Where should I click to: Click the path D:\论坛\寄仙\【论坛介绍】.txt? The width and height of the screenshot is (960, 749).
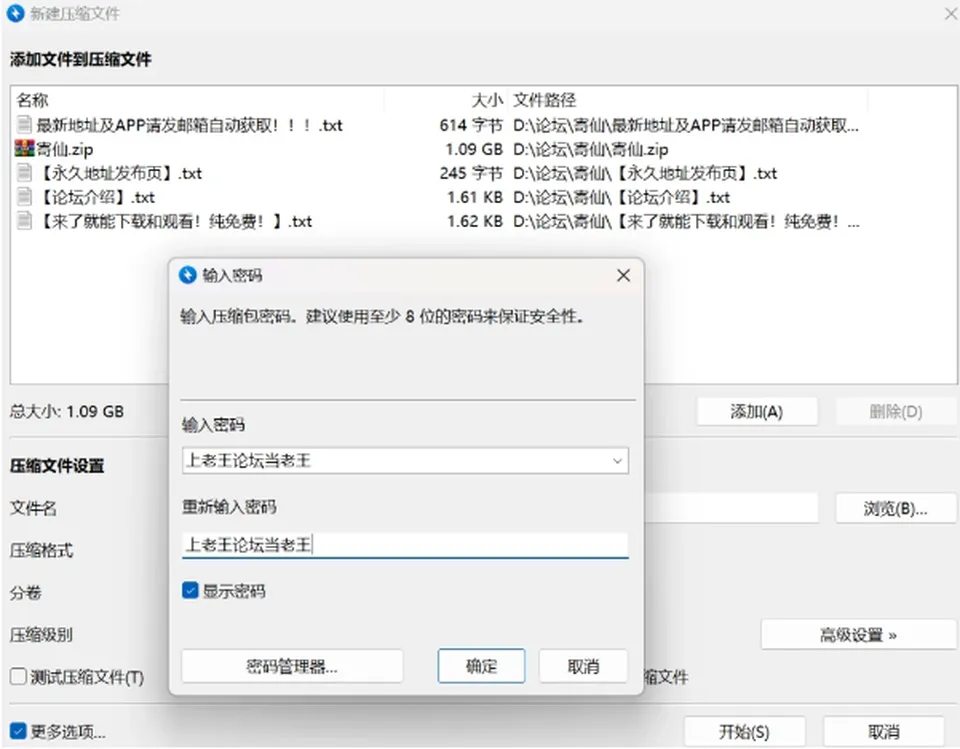pos(621,197)
